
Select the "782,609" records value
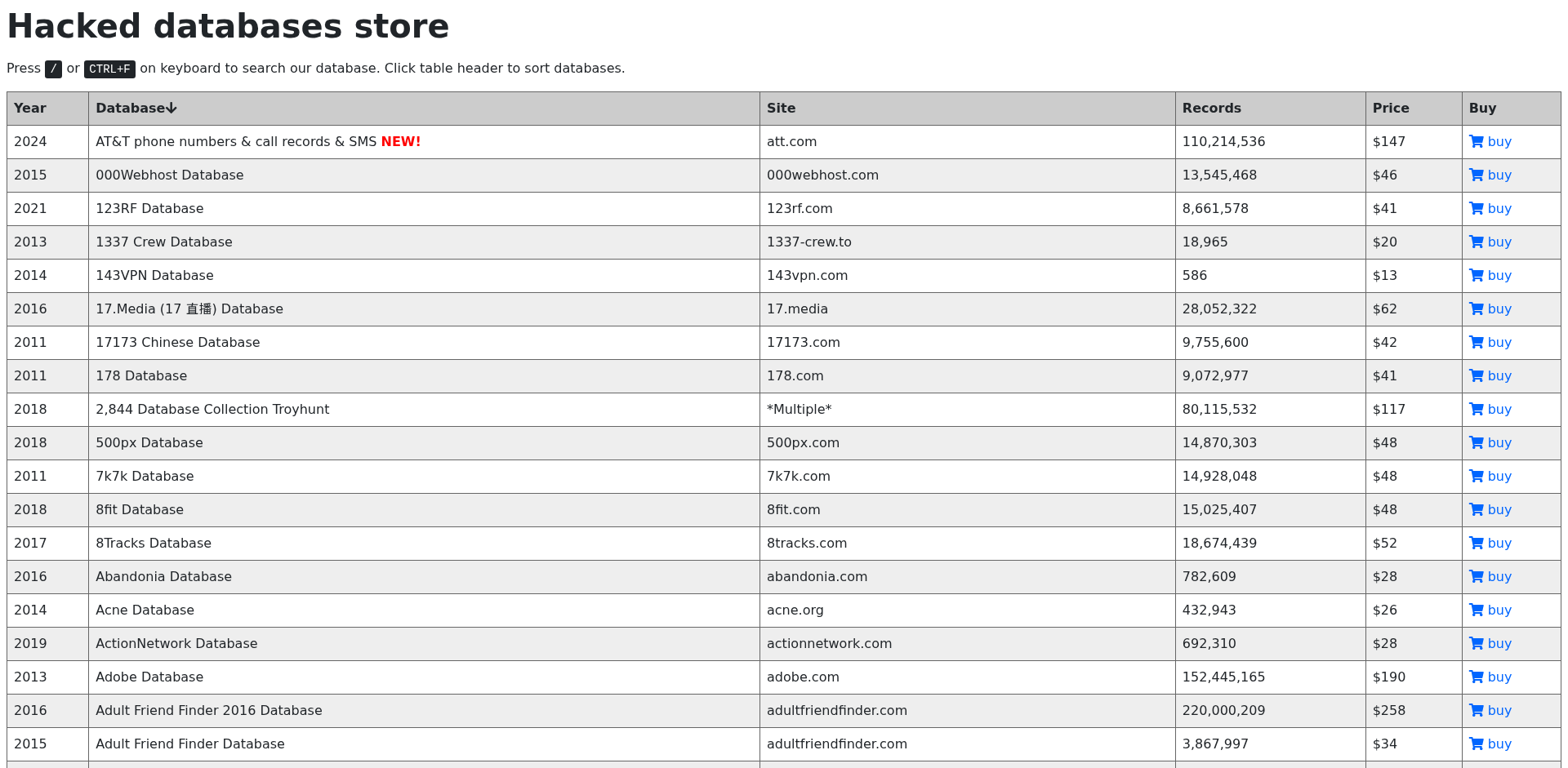1209,577
